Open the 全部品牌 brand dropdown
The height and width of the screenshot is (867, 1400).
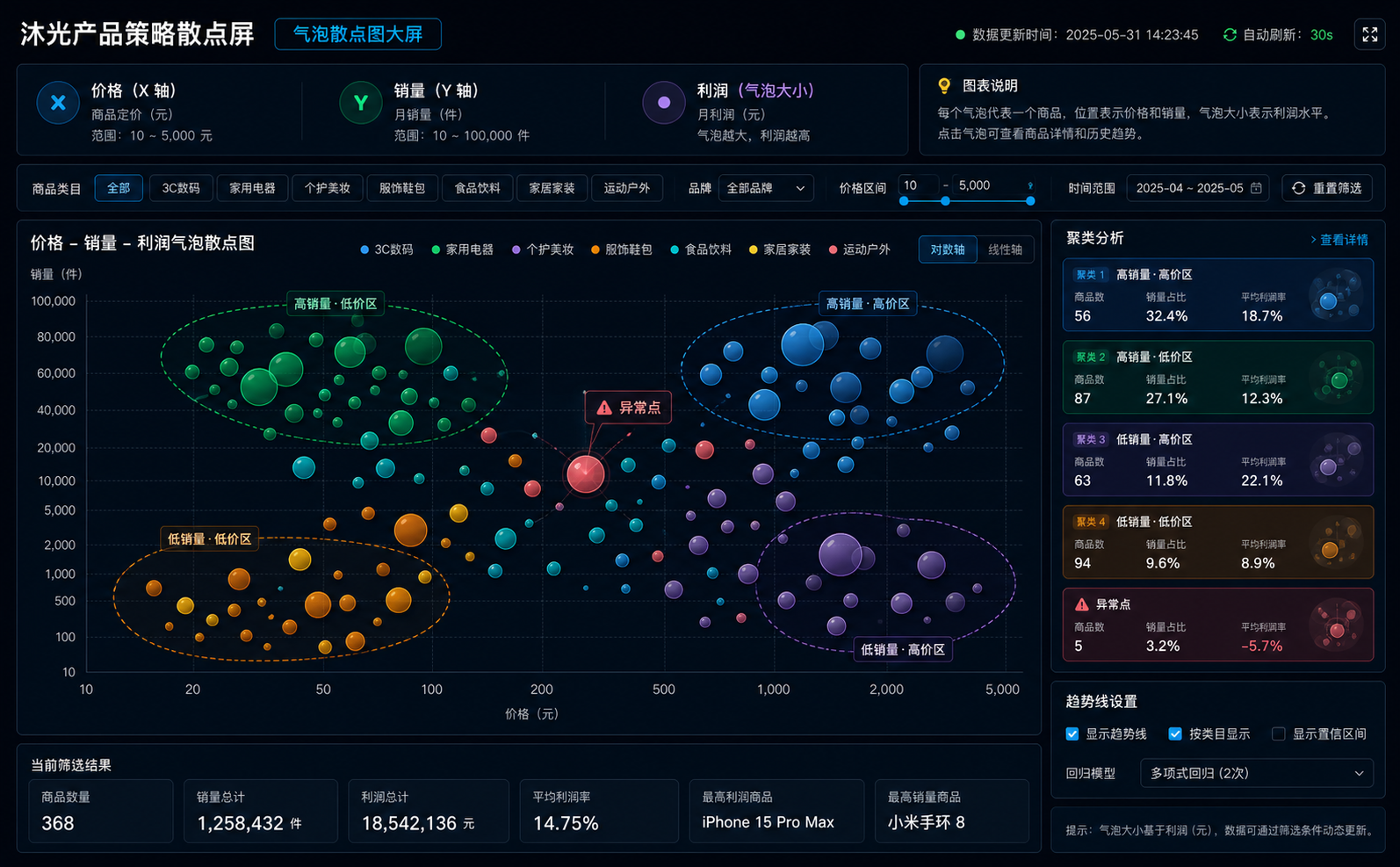[x=766, y=188]
